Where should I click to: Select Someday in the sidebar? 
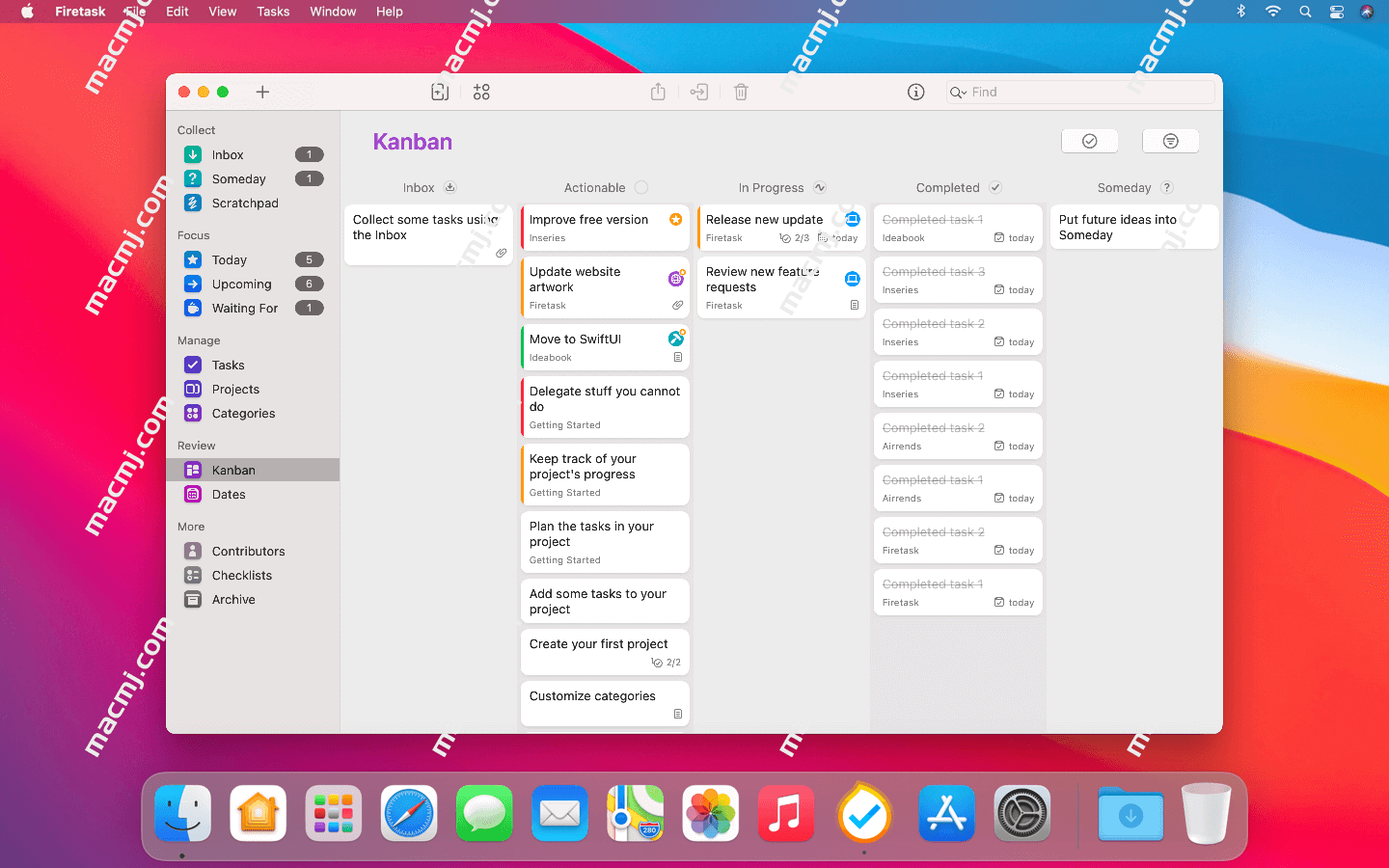pos(253,178)
